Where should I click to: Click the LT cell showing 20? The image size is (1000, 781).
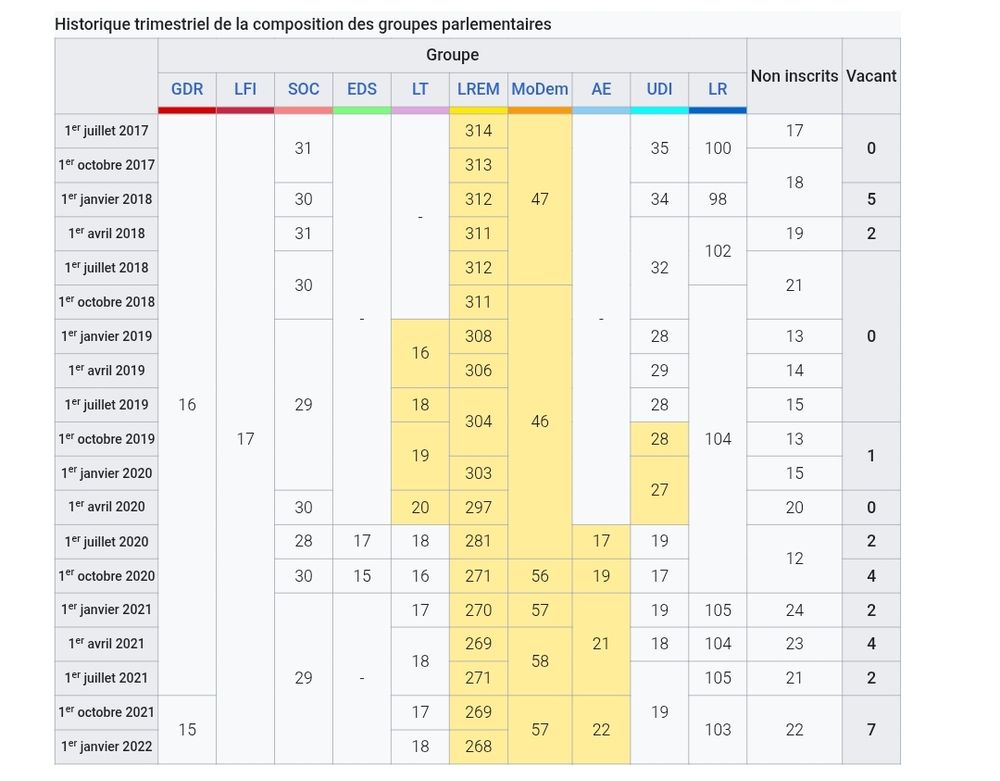tap(420, 507)
